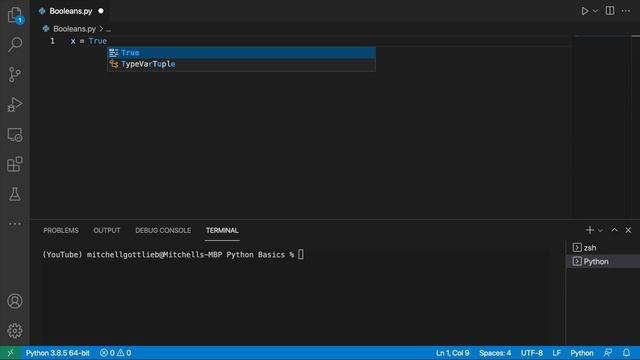The image size is (640, 360).
Task: Open the Search view
Action: [x=15, y=44]
